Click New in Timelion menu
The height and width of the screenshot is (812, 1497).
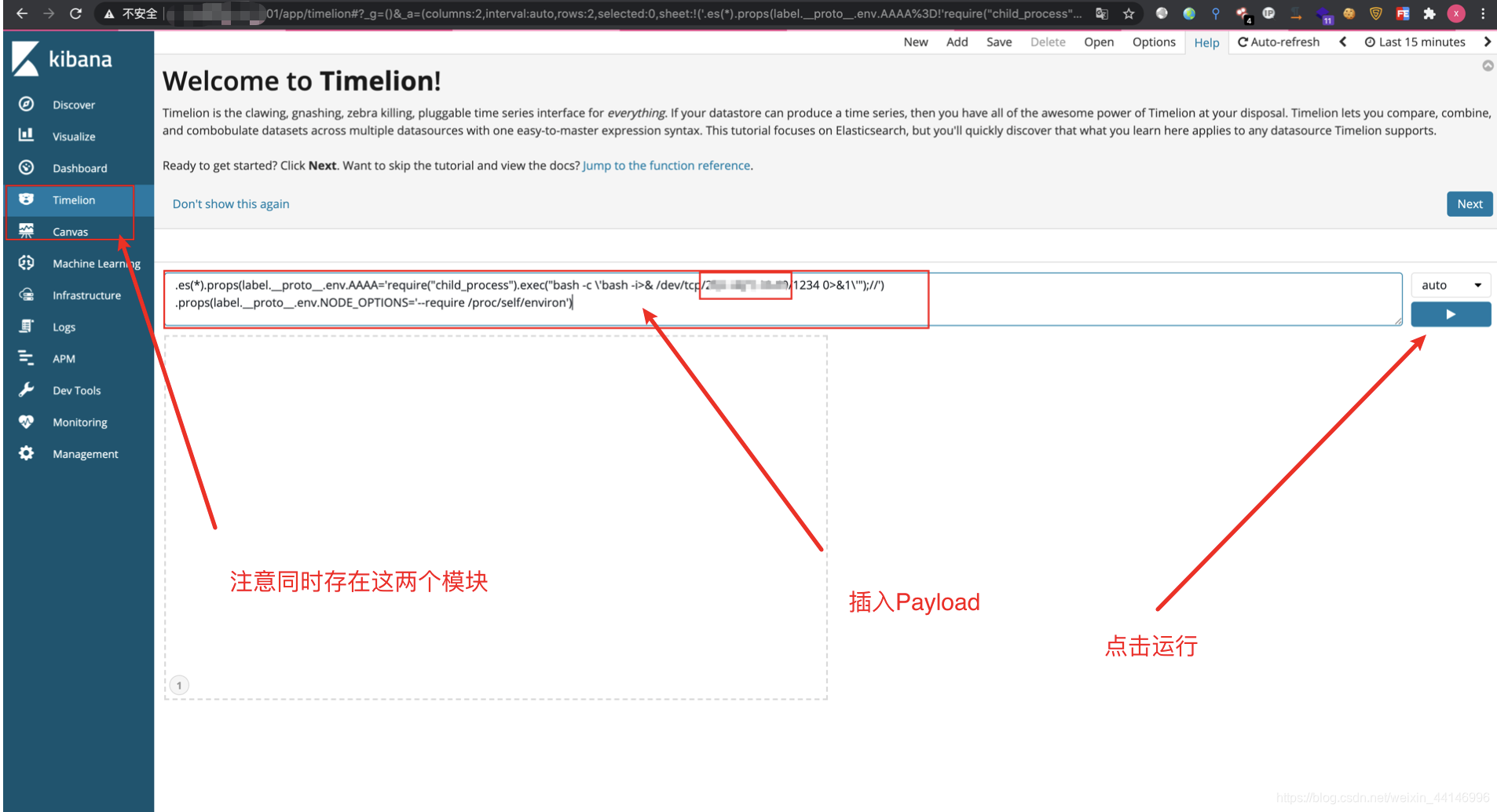coord(916,42)
